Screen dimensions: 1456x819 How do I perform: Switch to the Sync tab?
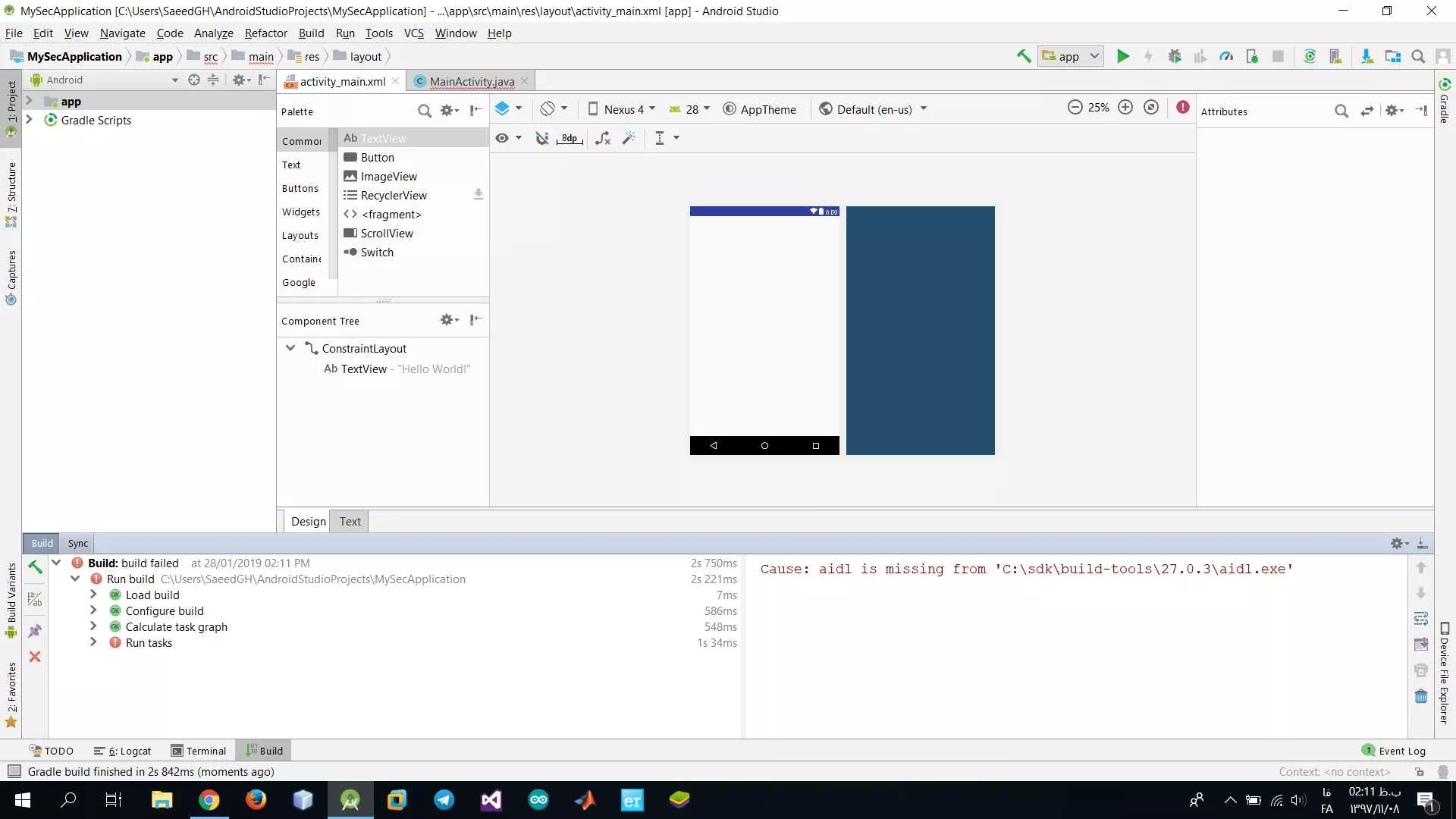(x=77, y=543)
